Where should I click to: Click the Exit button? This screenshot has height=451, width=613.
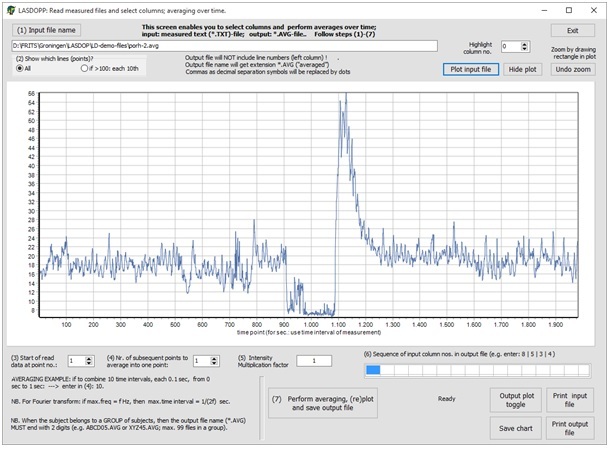click(x=573, y=30)
